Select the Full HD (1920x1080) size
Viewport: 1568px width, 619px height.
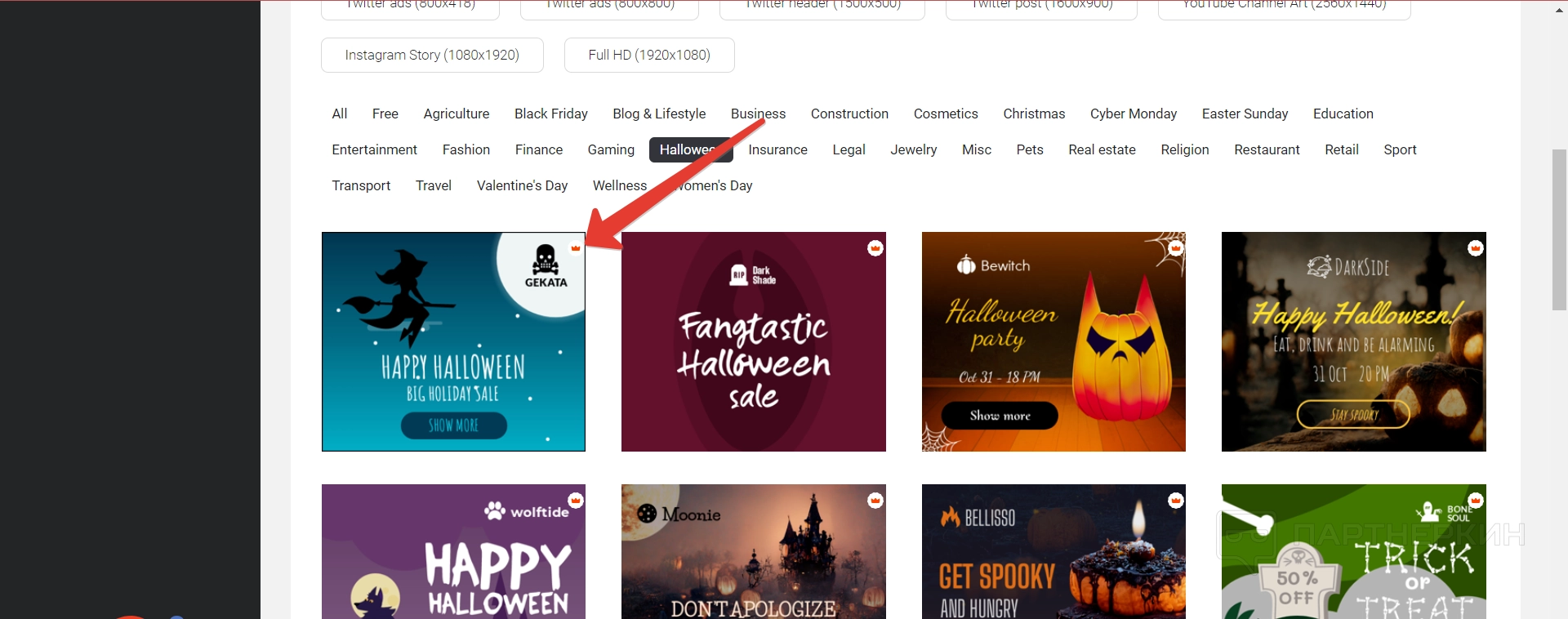point(649,55)
